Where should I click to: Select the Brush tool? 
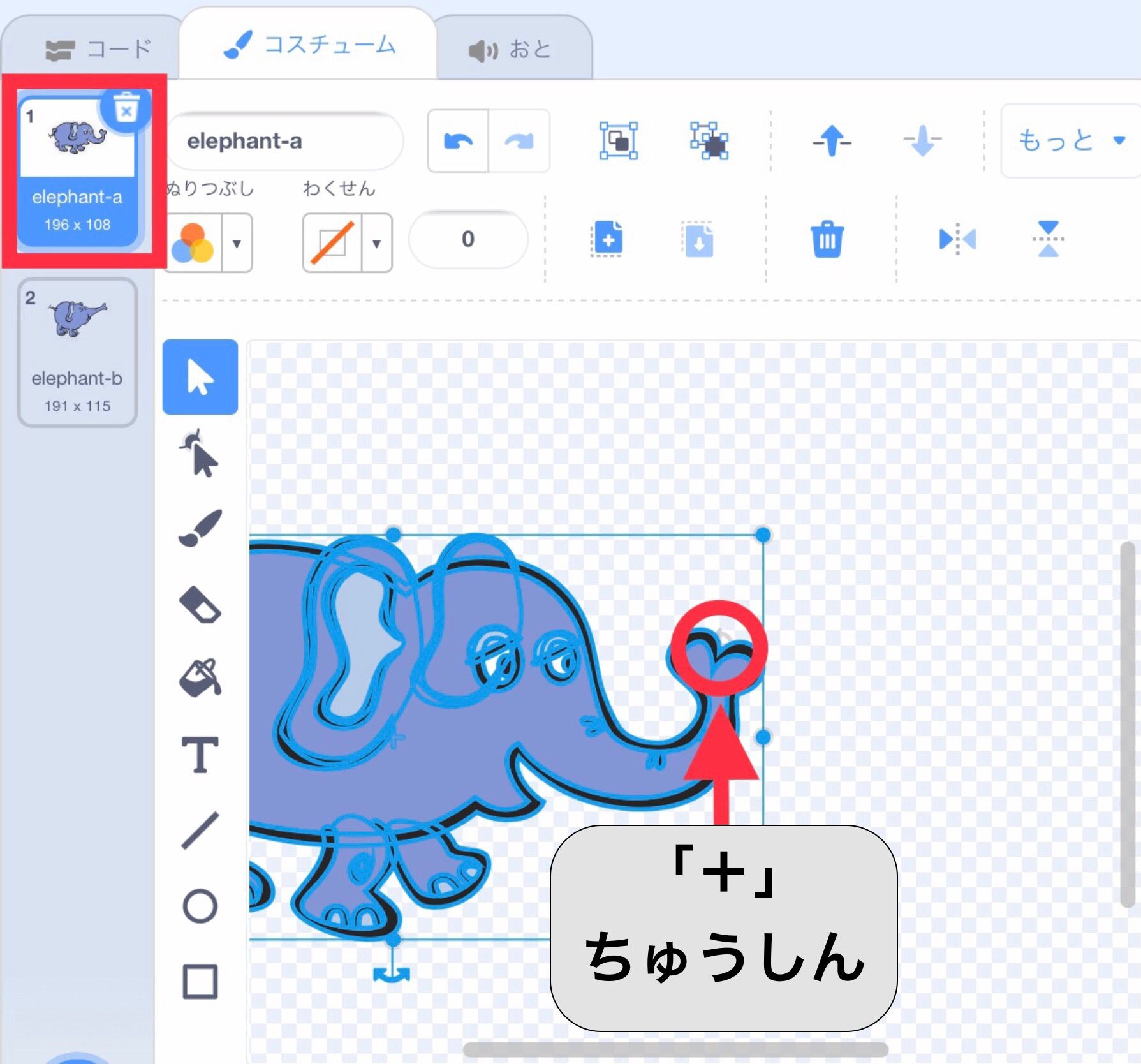click(200, 528)
